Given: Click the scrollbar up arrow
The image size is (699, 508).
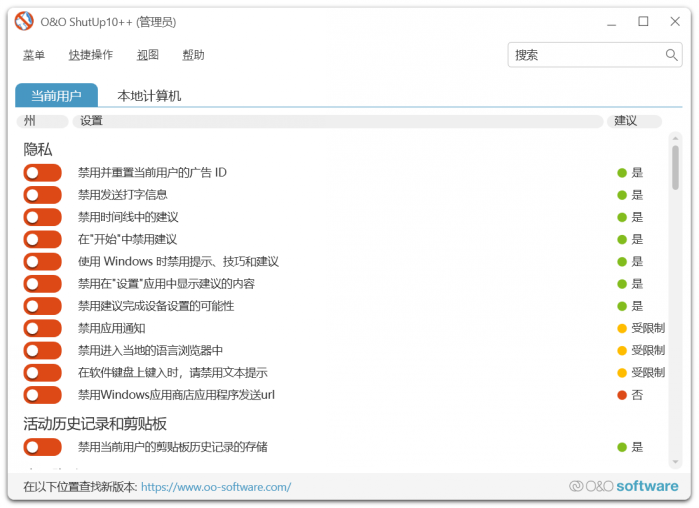Looking at the screenshot, I should (675, 138).
